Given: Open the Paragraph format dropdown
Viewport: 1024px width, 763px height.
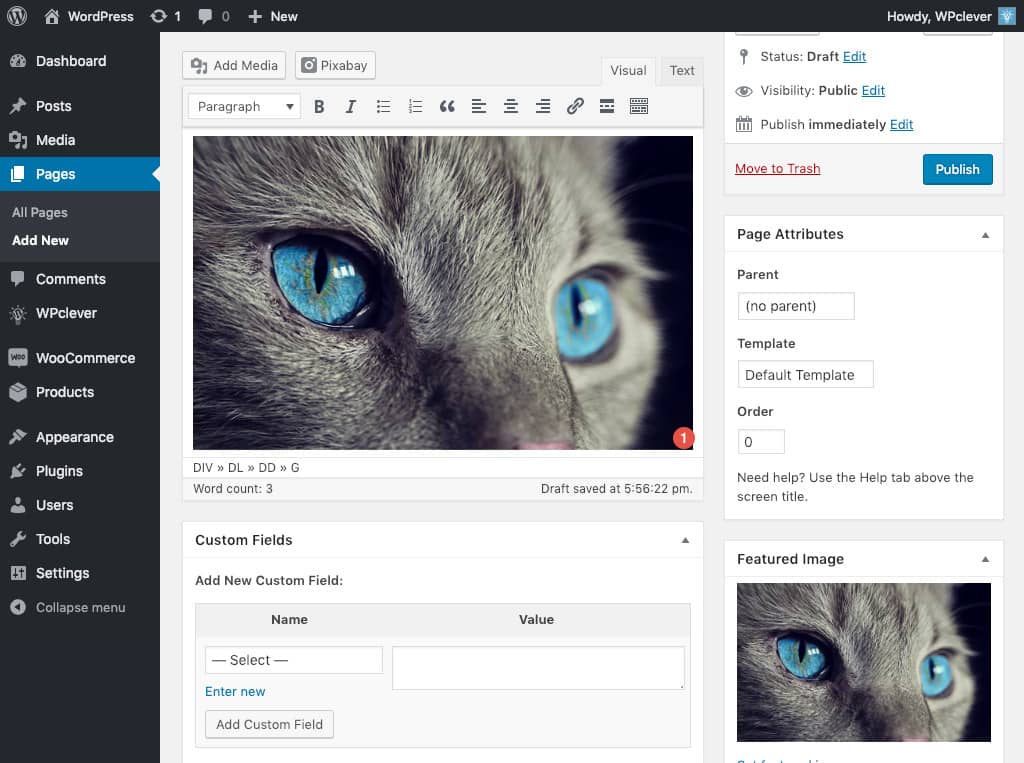Looking at the screenshot, I should tap(245, 106).
